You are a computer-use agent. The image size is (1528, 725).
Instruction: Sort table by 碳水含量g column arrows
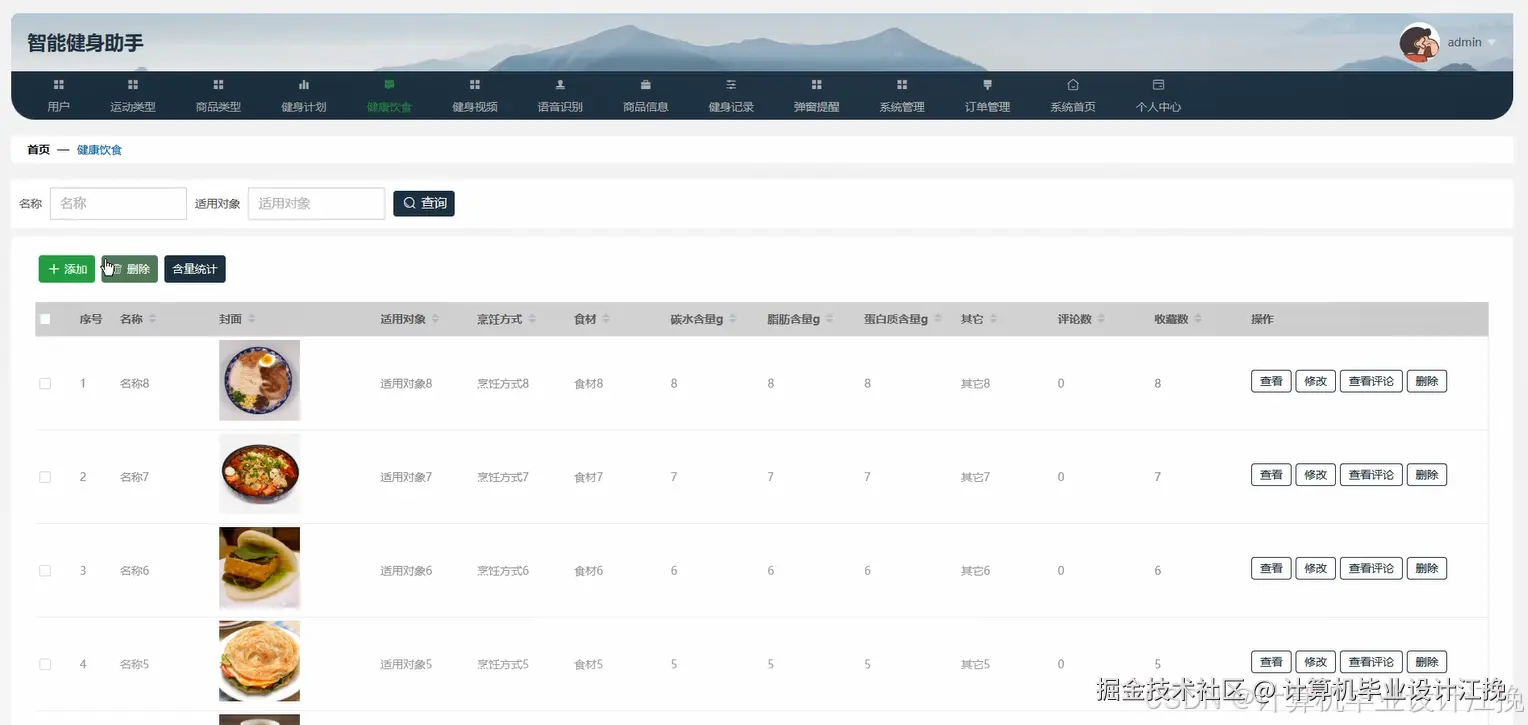pyautogui.click(x=733, y=319)
